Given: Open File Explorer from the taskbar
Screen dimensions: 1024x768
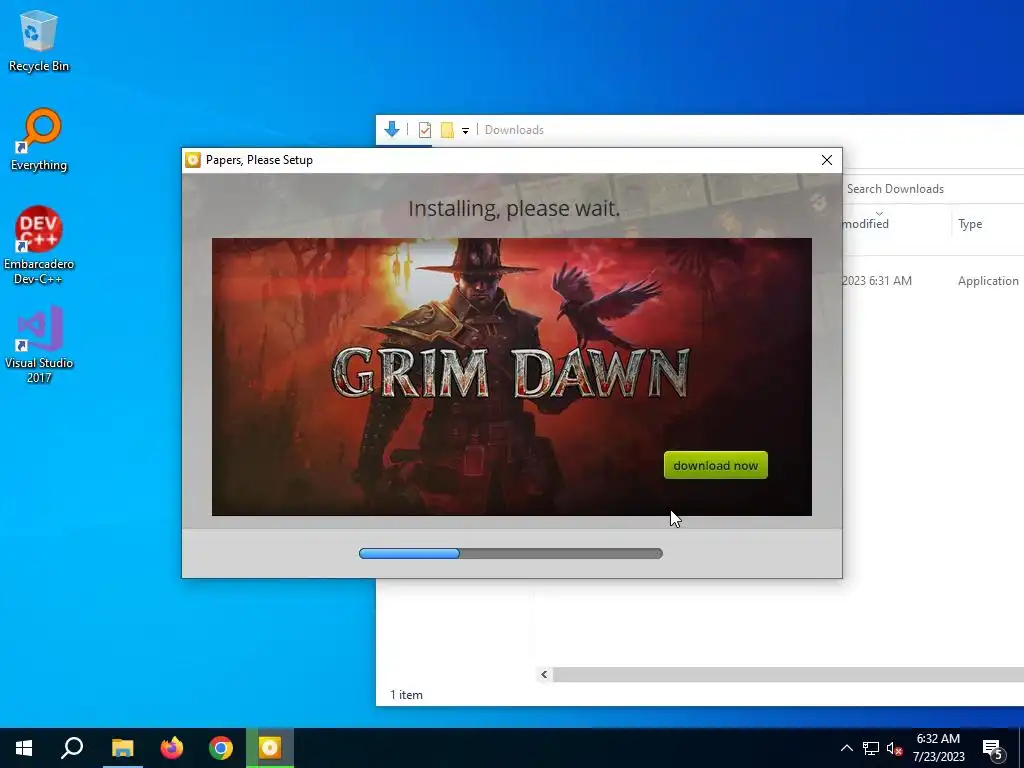Looking at the screenshot, I should (x=122, y=748).
